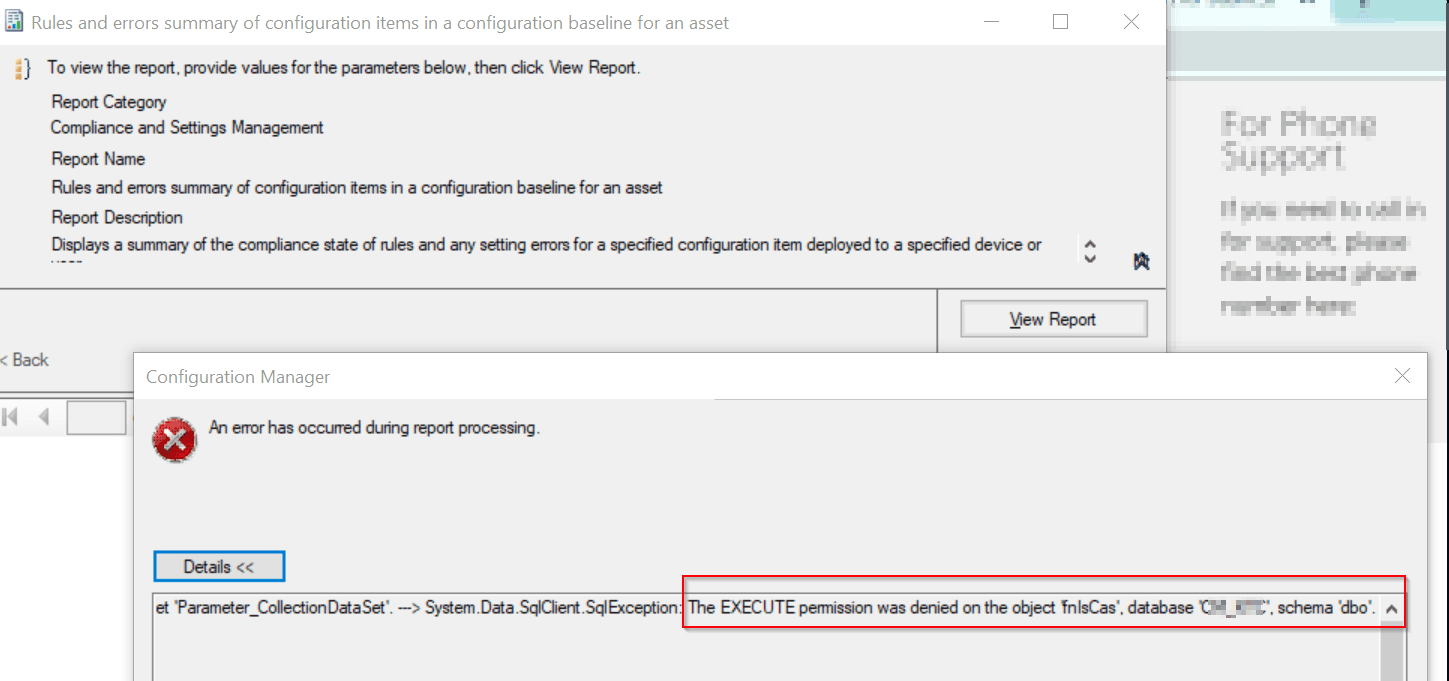
Task: Click the report icon in the title bar
Action: pyautogui.click(x=13, y=21)
